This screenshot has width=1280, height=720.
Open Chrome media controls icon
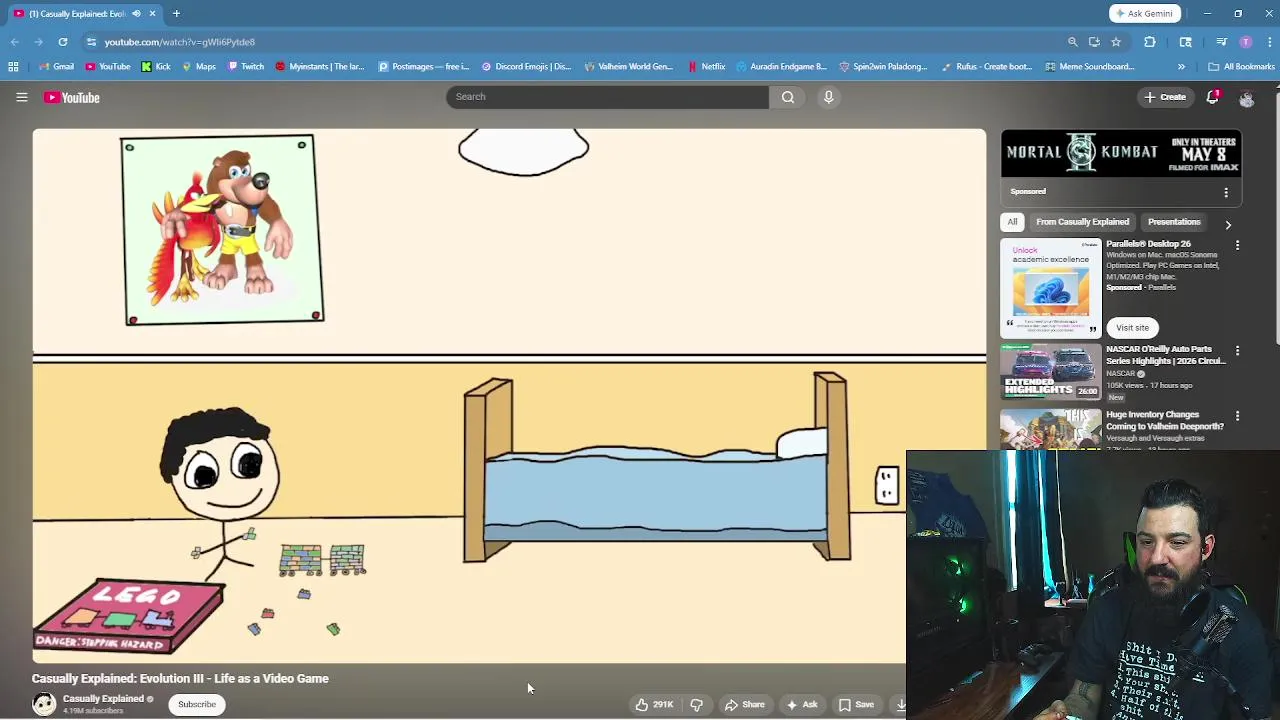pyautogui.click(x=1221, y=42)
